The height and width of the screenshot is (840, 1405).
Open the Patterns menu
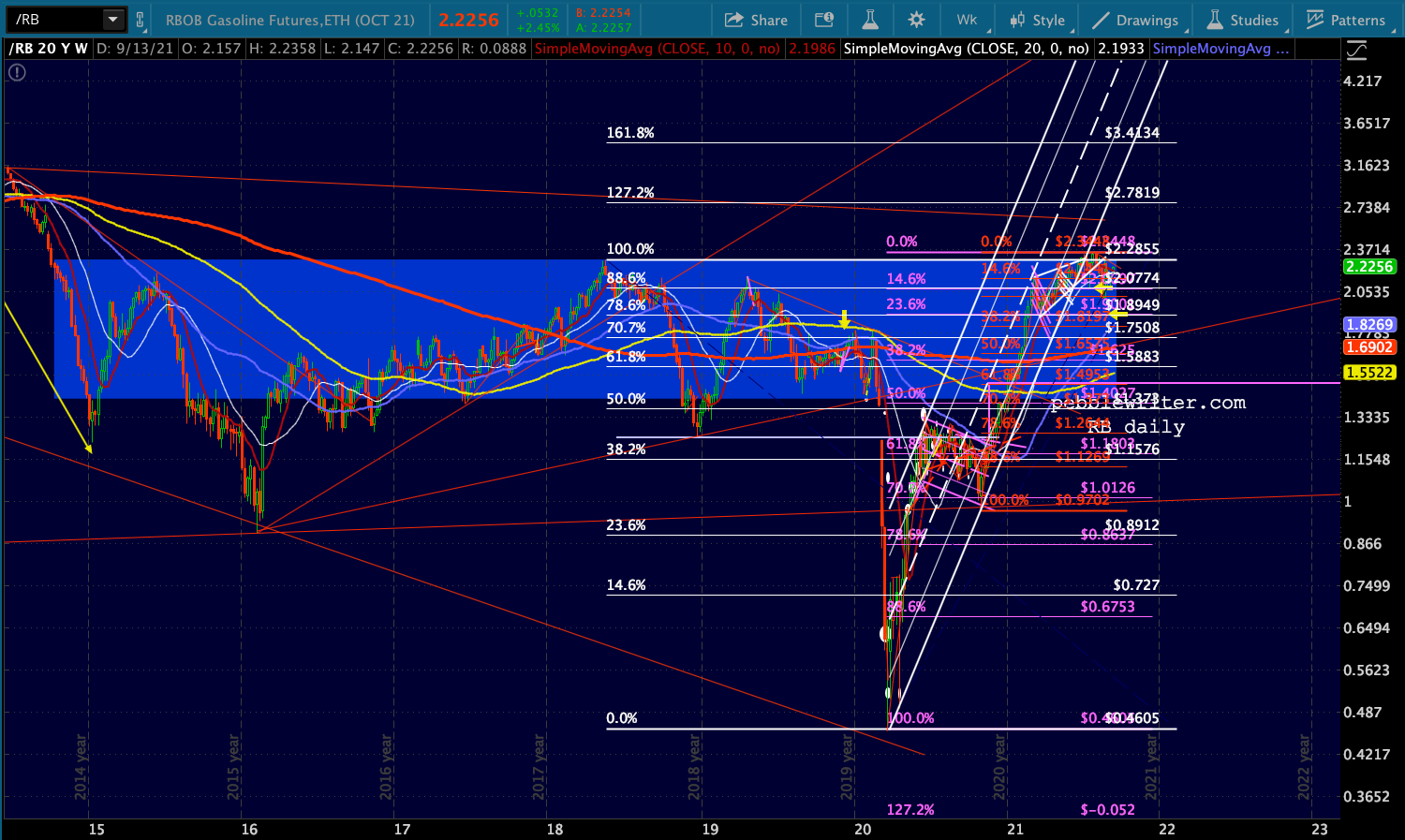click(x=1345, y=20)
